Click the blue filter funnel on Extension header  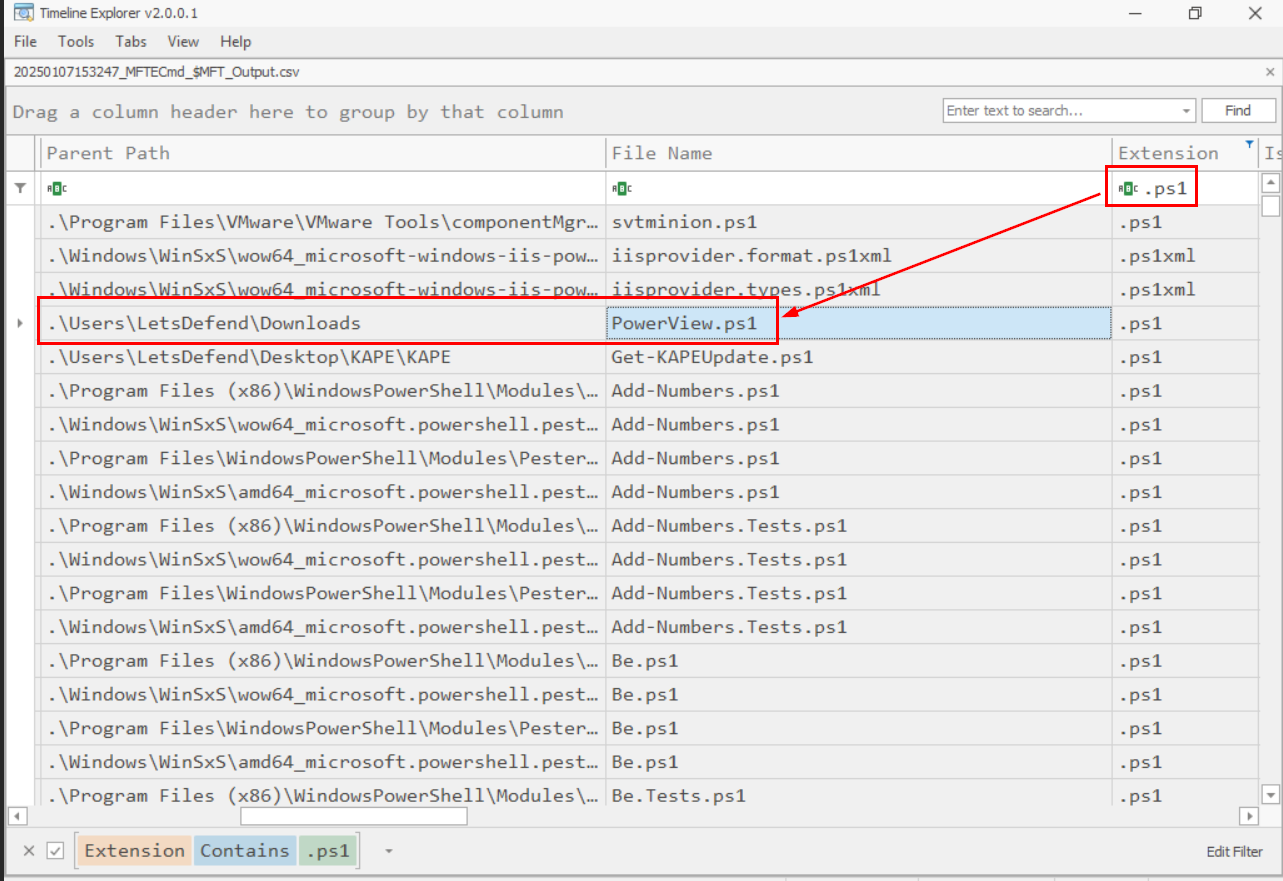click(x=1248, y=144)
